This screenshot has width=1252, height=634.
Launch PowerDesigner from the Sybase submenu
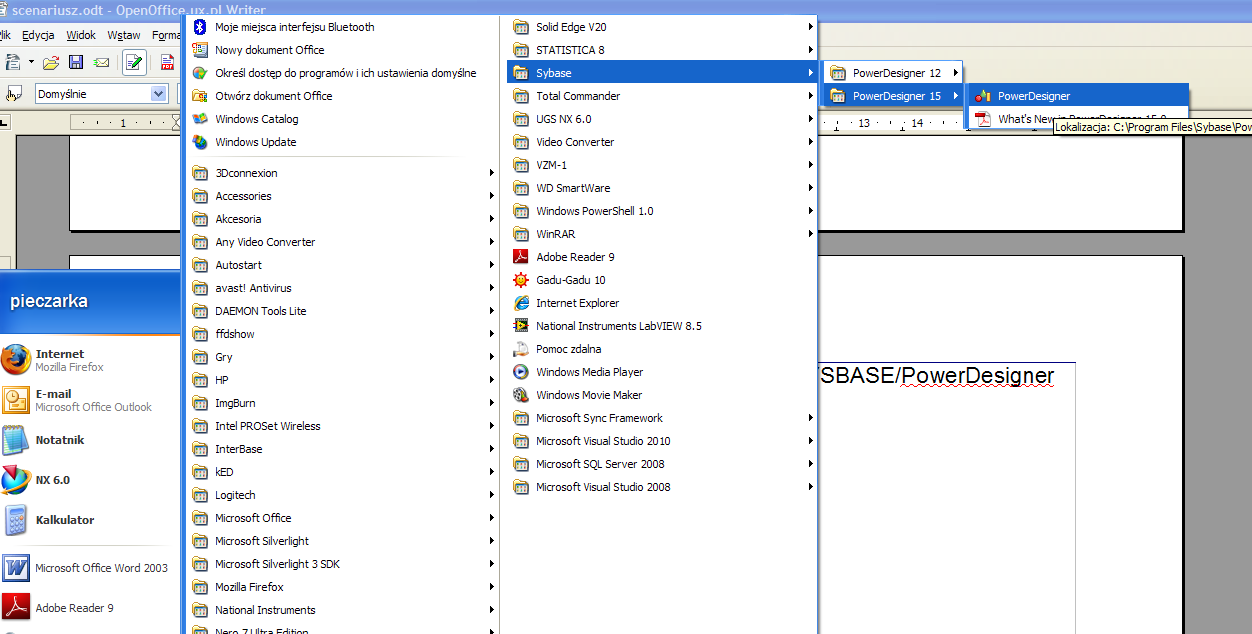1077,96
